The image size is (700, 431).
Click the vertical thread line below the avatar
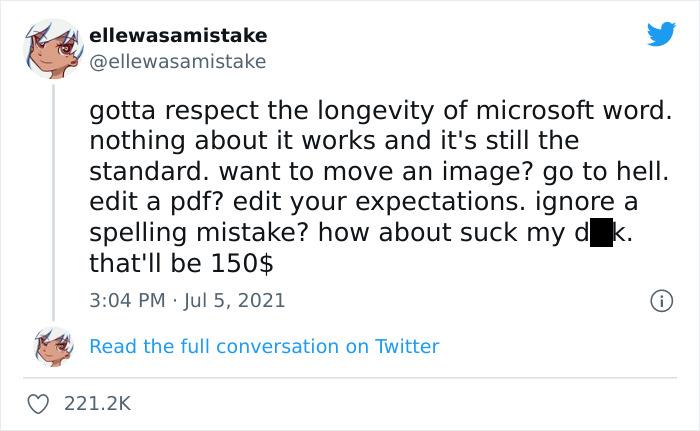coord(54,200)
